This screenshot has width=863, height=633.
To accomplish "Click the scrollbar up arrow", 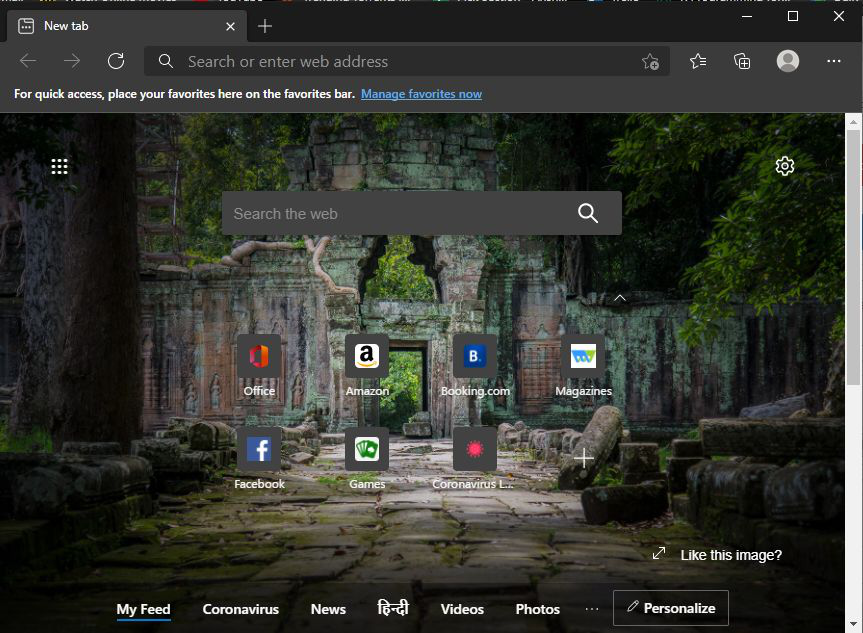I will [x=853, y=122].
